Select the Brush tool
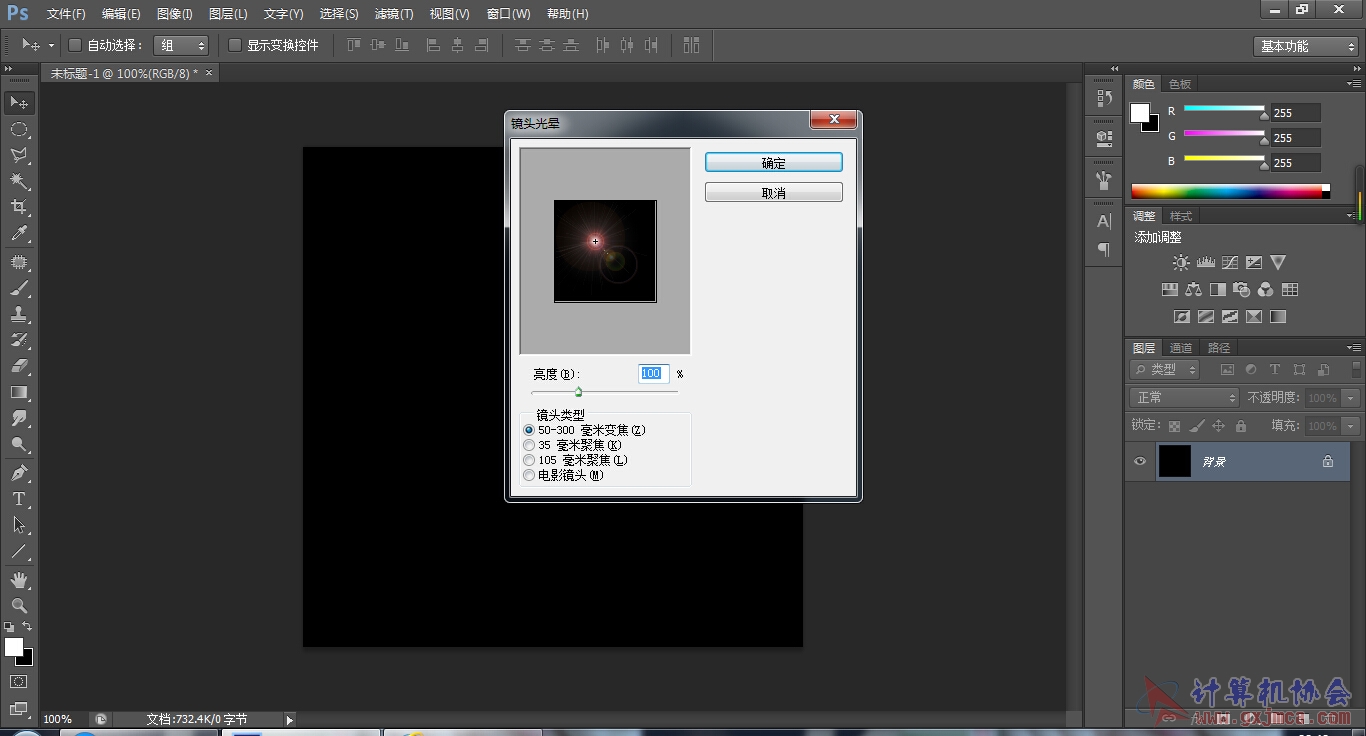Image resolution: width=1366 pixels, height=736 pixels. (19, 288)
